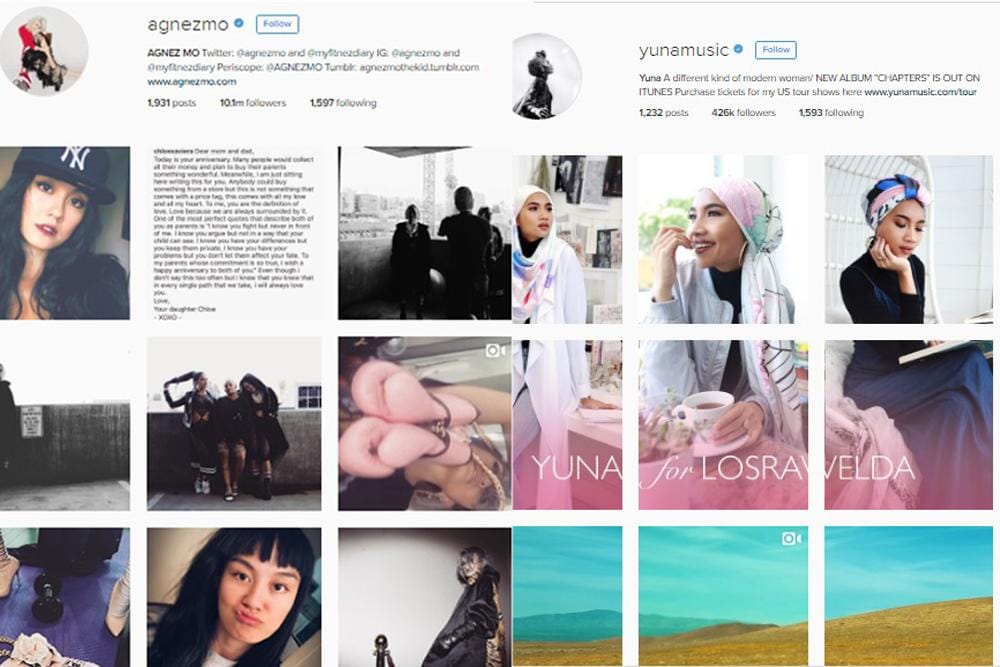Follow the agnezmo account
Viewport: 1000px width, 667px height.
tap(277, 24)
